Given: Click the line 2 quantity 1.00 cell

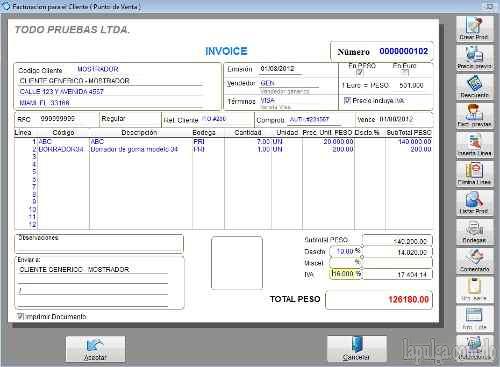Looking at the screenshot, I should tap(248, 149).
